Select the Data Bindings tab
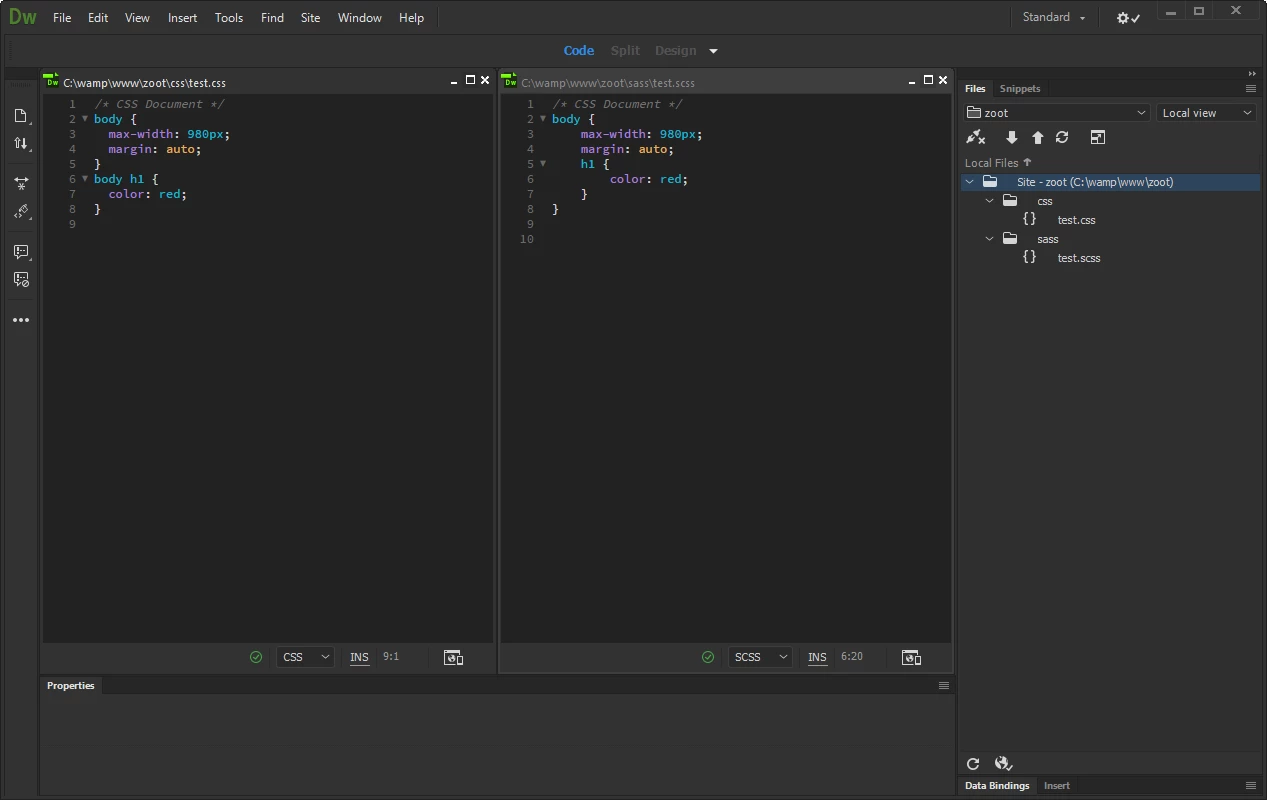The height and width of the screenshot is (800, 1267). click(997, 785)
